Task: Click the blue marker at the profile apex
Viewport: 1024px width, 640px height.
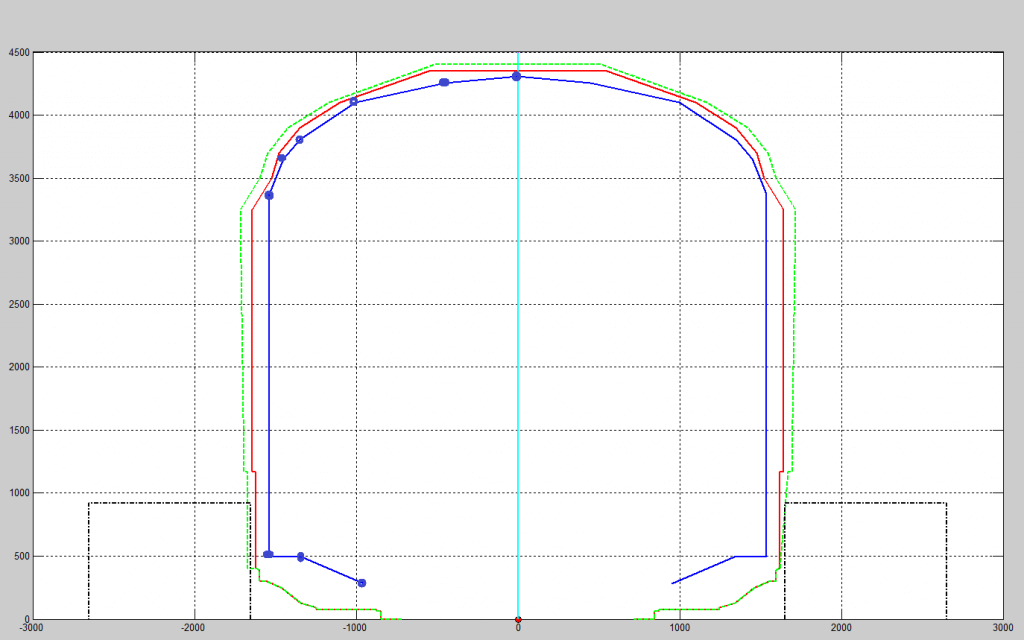Action: click(x=516, y=76)
